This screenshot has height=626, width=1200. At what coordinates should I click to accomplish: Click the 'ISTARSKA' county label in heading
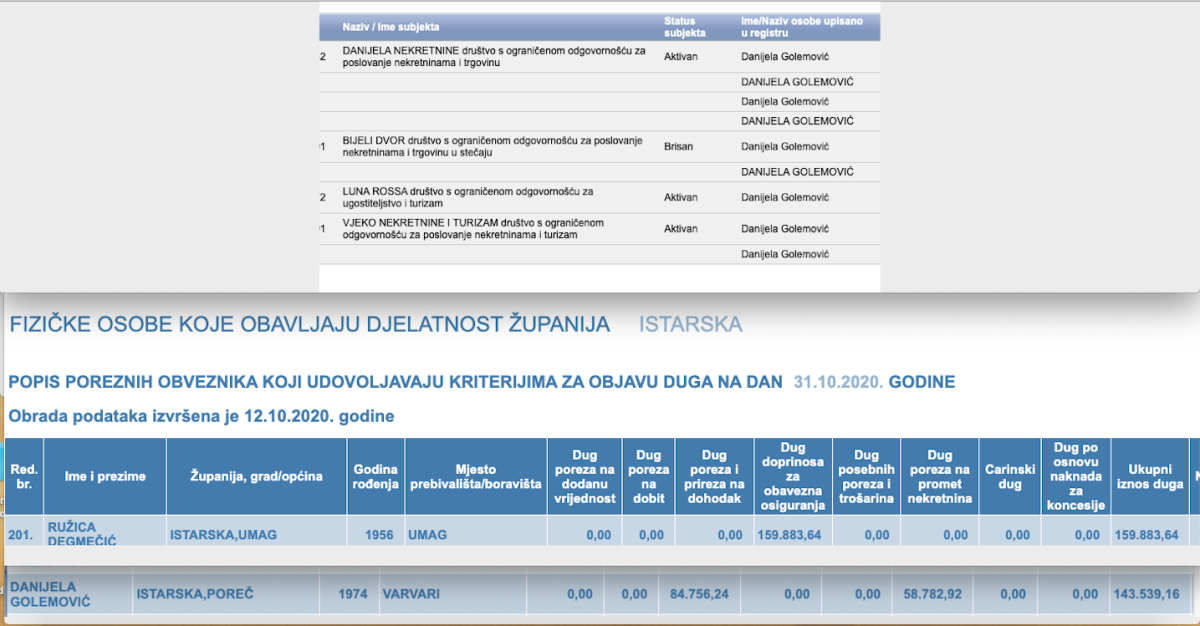click(691, 324)
